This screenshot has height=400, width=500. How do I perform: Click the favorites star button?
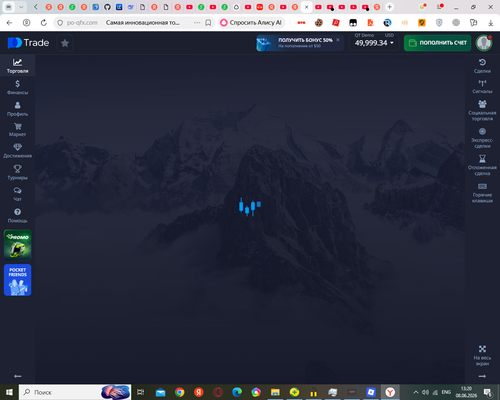[65, 43]
